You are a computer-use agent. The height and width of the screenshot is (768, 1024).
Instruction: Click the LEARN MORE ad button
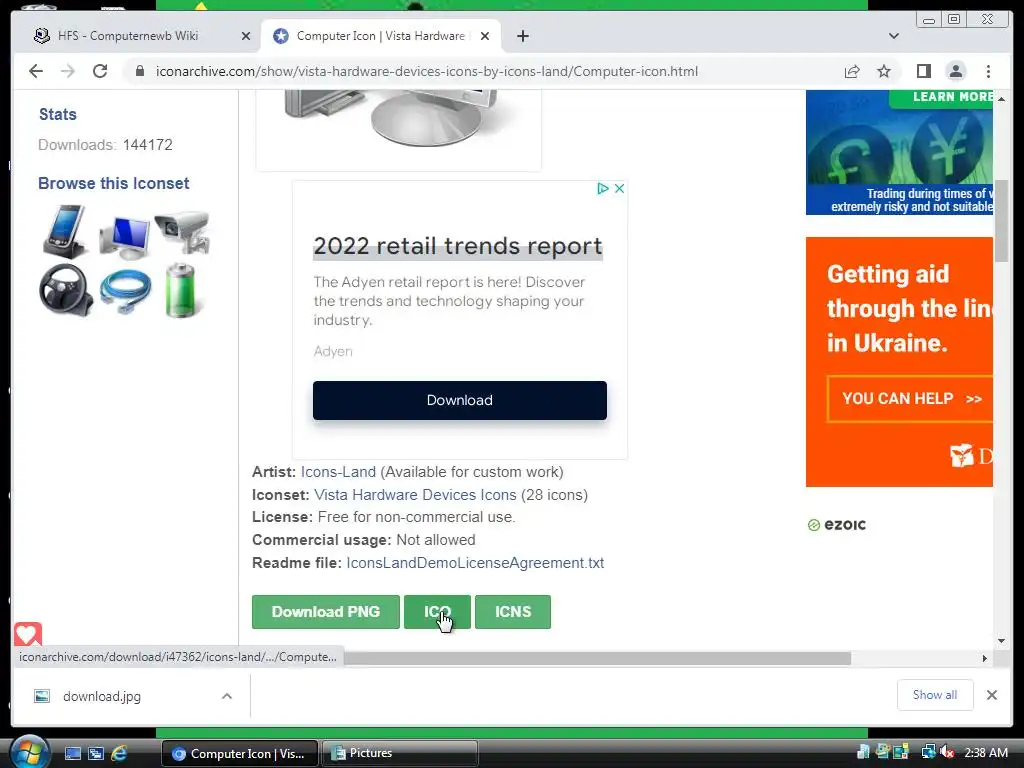pyautogui.click(x=941, y=98)
